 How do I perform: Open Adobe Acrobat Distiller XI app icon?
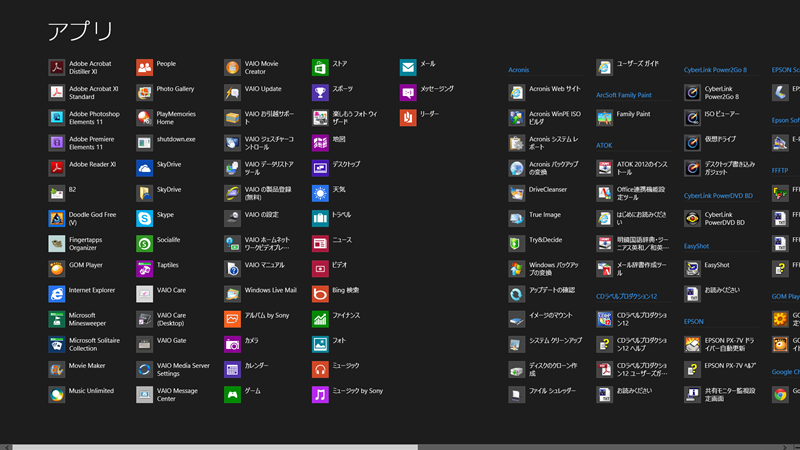pos(57,67)
